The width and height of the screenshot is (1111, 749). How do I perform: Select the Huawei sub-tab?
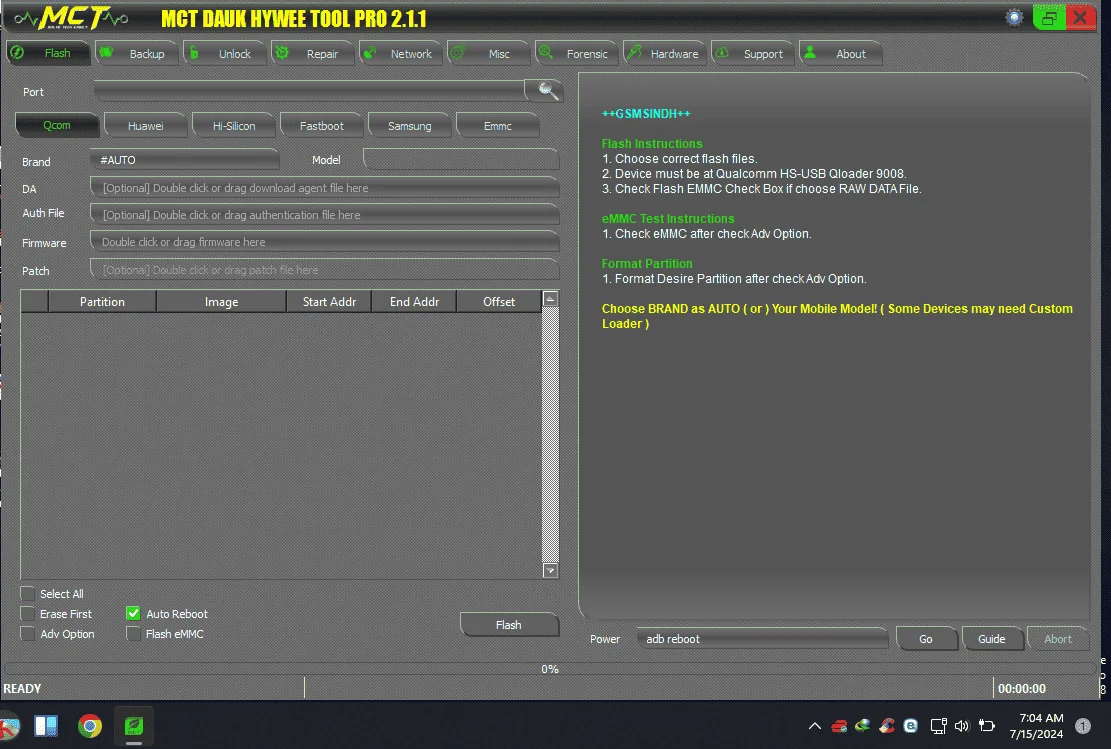(145, 126)
